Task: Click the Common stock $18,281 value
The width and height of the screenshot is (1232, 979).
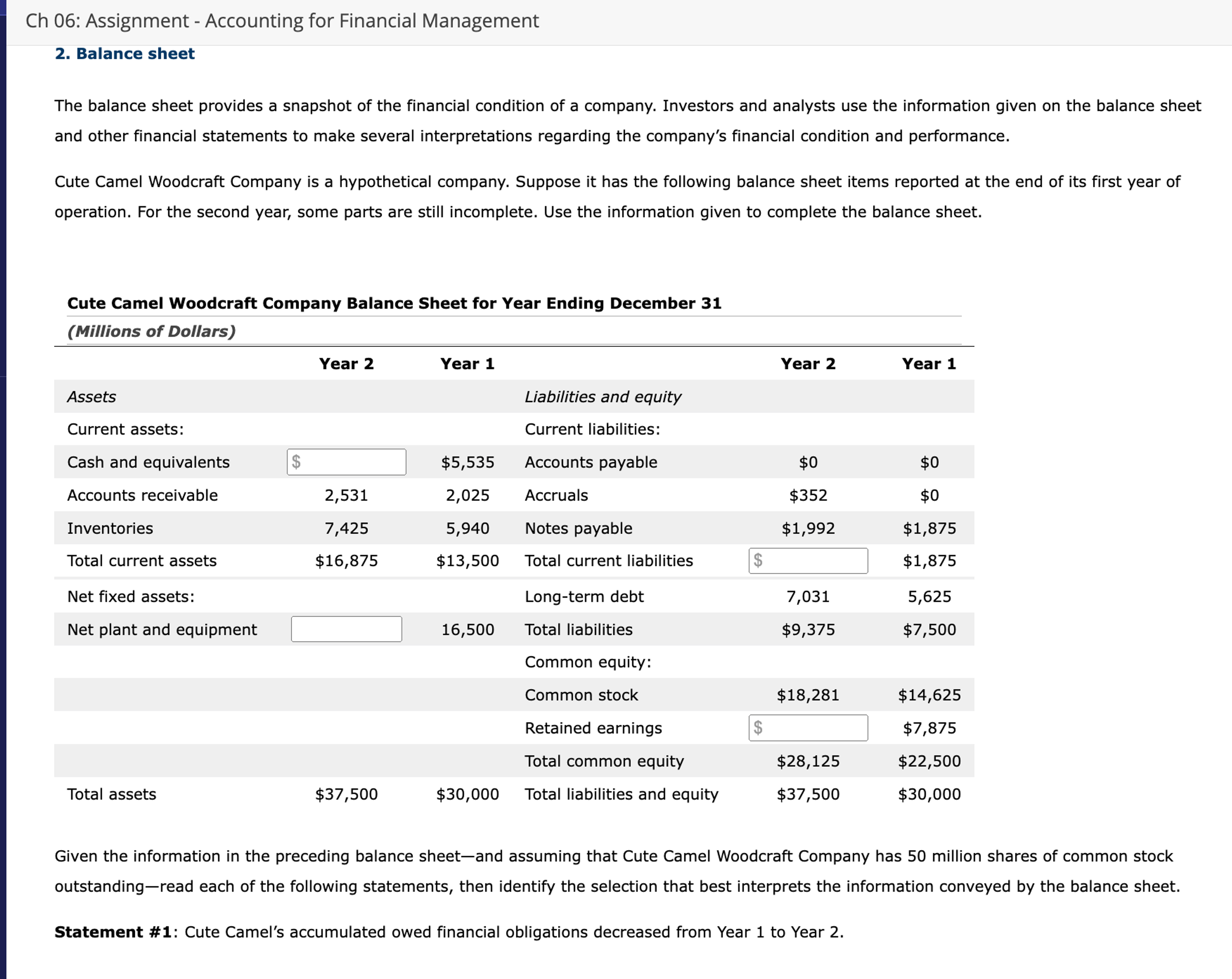Action: pos(807,695)
